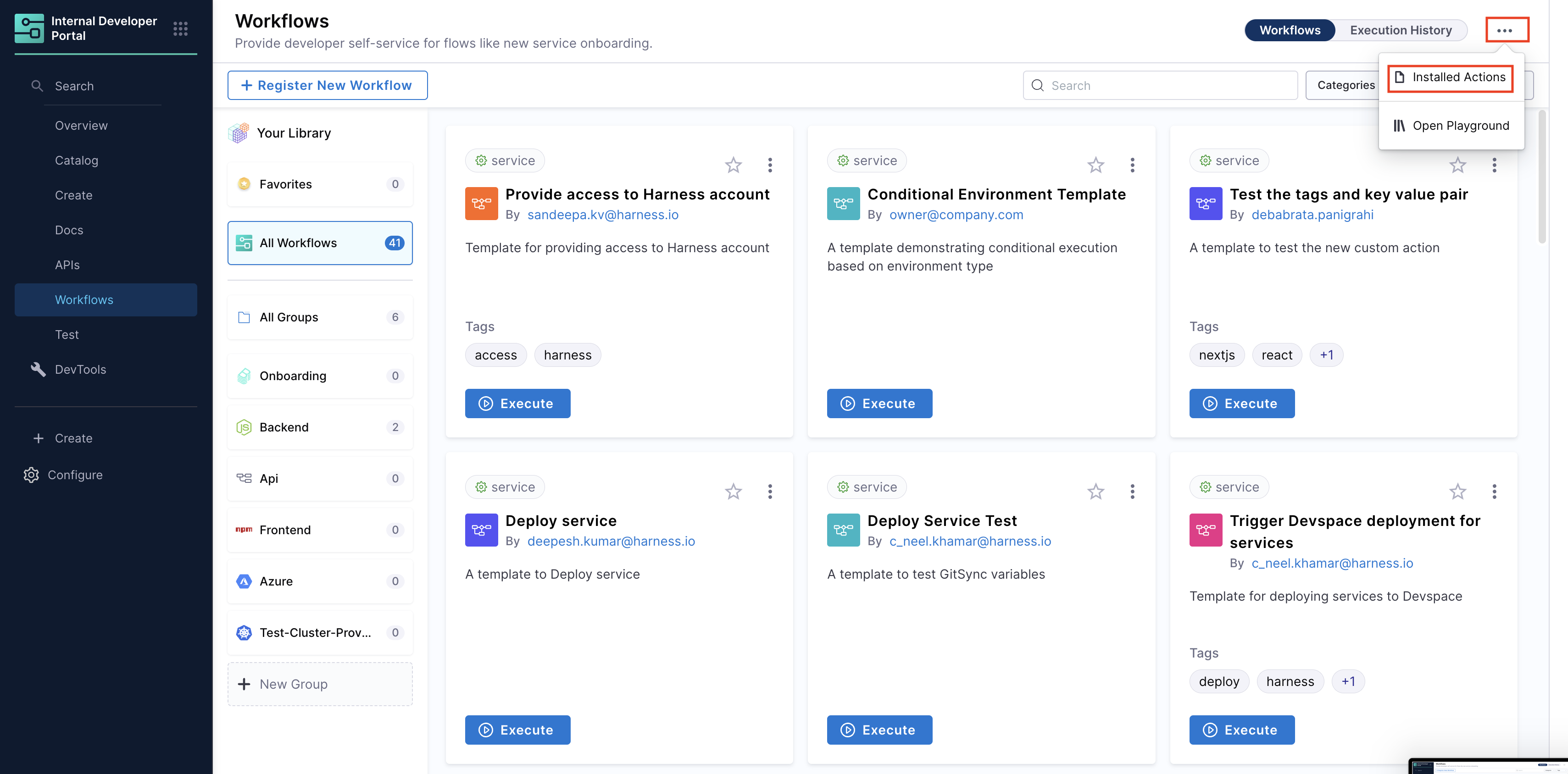This screenshot has height=774, width=1568.
Task: Open the app switcher grid icon
Action: point(180,28)
